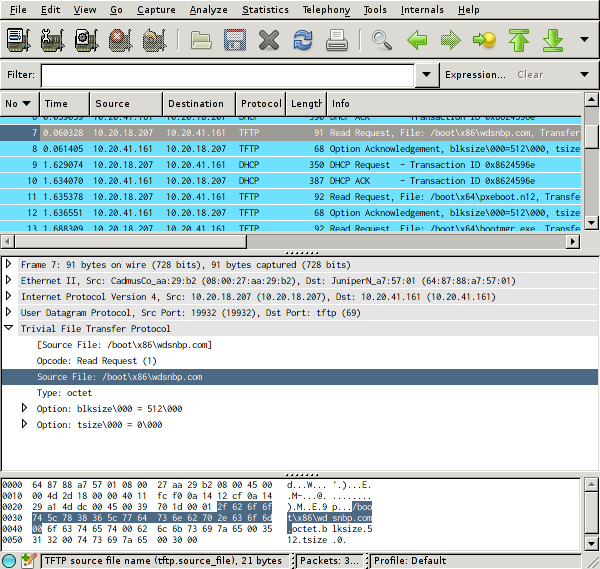Open the capture interfaces list icon
The image size is (600, 569).
pos(18,41)
